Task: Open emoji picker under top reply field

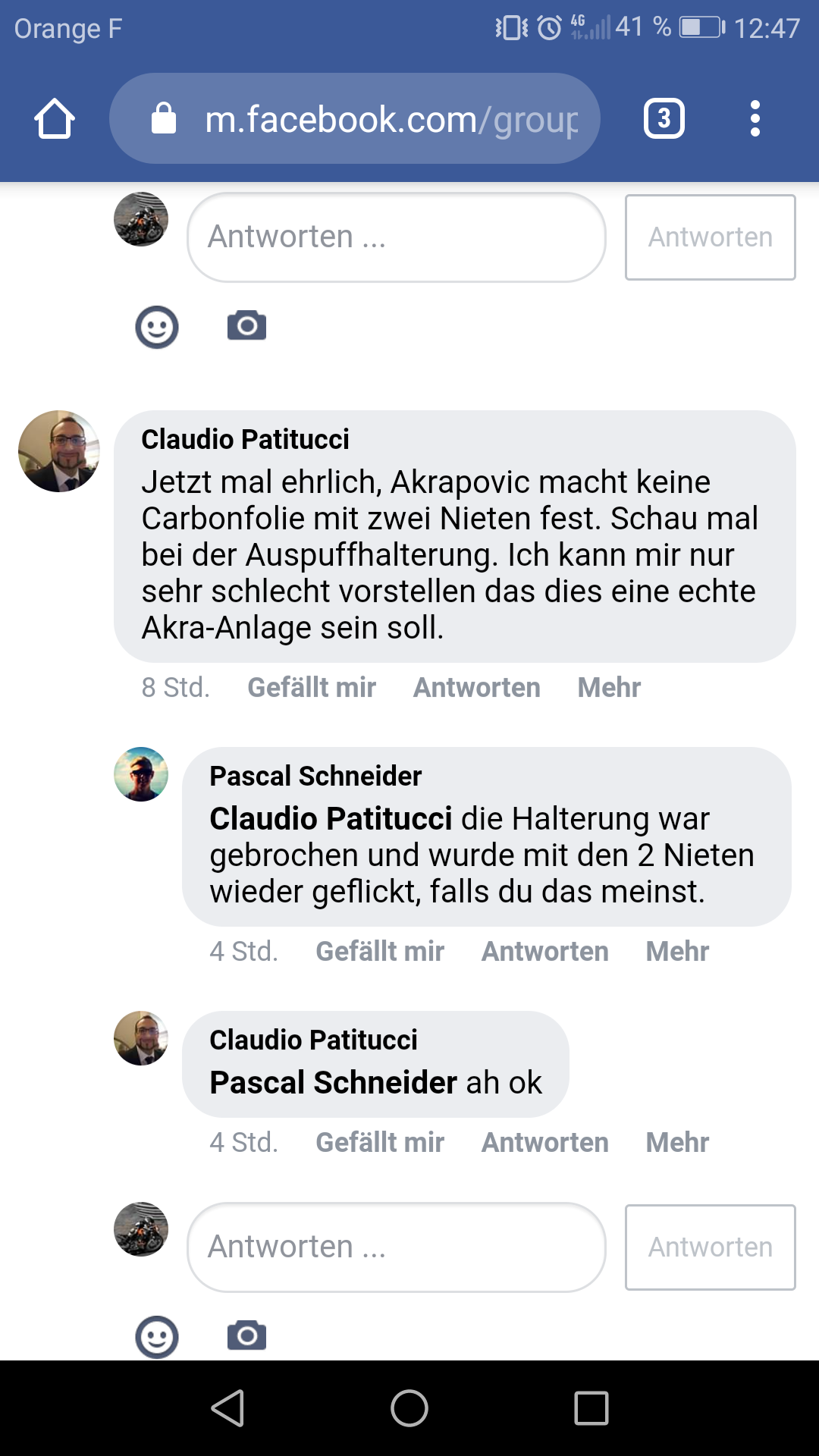Action: pyautogui.click(x=157, y=328)
